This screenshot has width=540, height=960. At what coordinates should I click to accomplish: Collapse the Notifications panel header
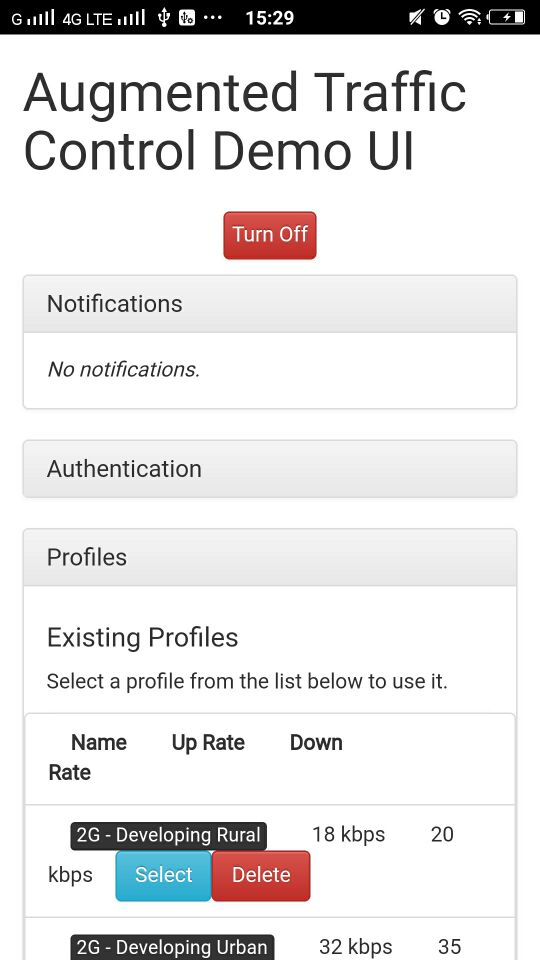pyautogui.click(x=270, y=304)
